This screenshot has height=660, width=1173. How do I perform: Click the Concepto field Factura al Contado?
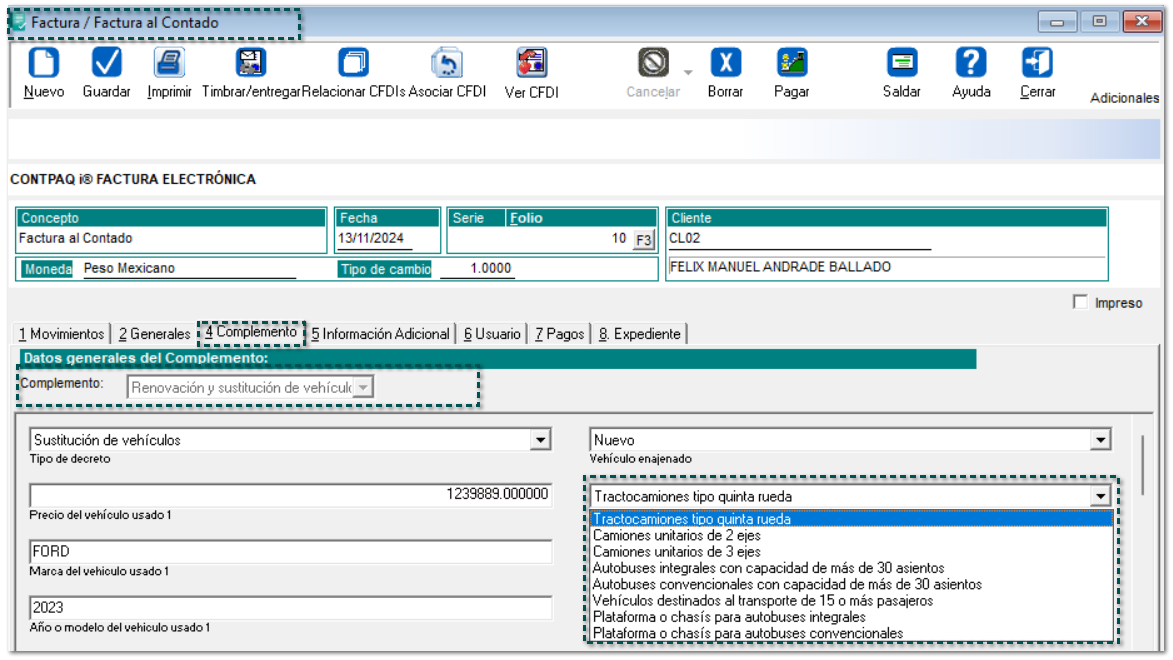tap(171, 239)
